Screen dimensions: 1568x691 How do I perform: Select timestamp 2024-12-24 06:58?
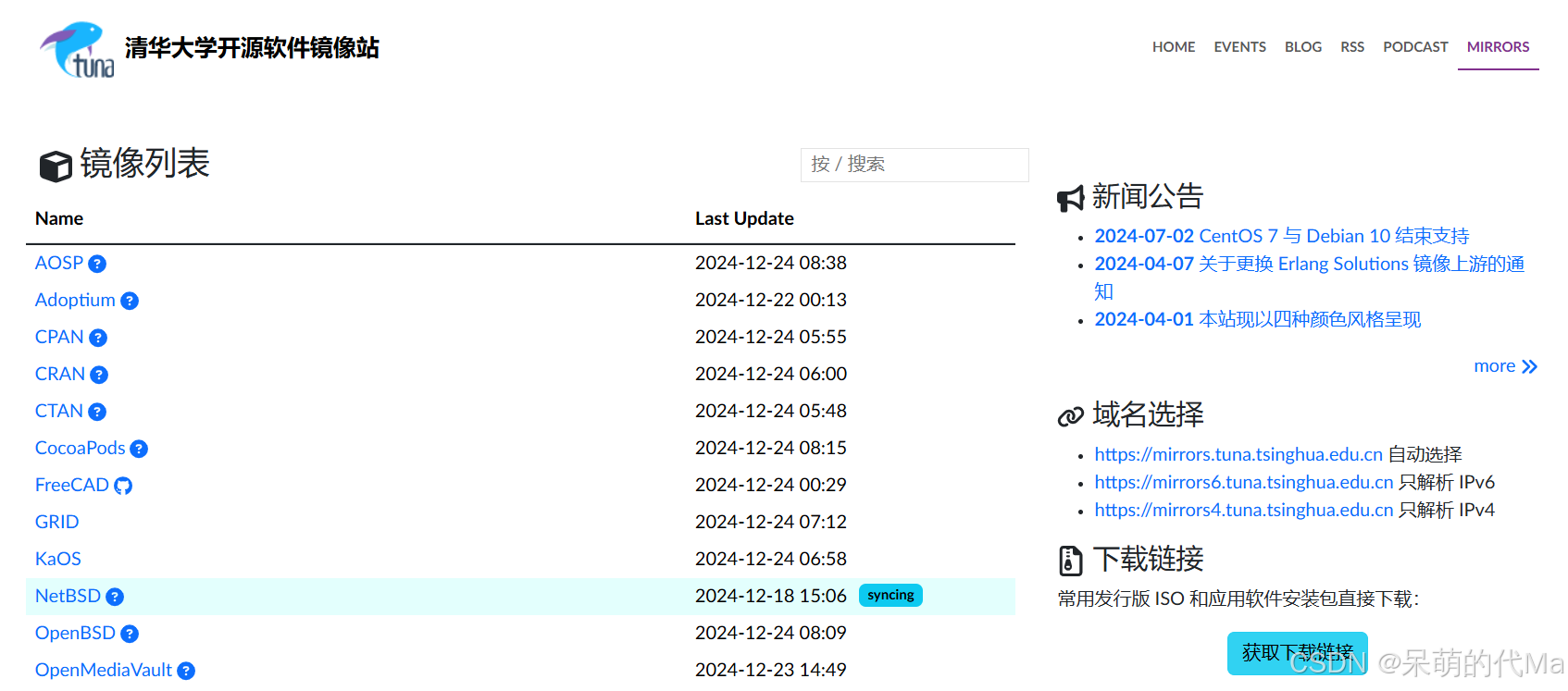point(771,559)
